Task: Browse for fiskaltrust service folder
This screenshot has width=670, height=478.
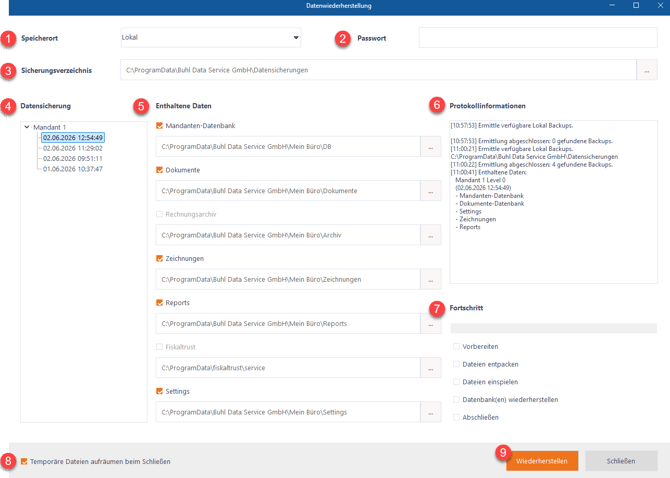Action: (x=431, y=368)
